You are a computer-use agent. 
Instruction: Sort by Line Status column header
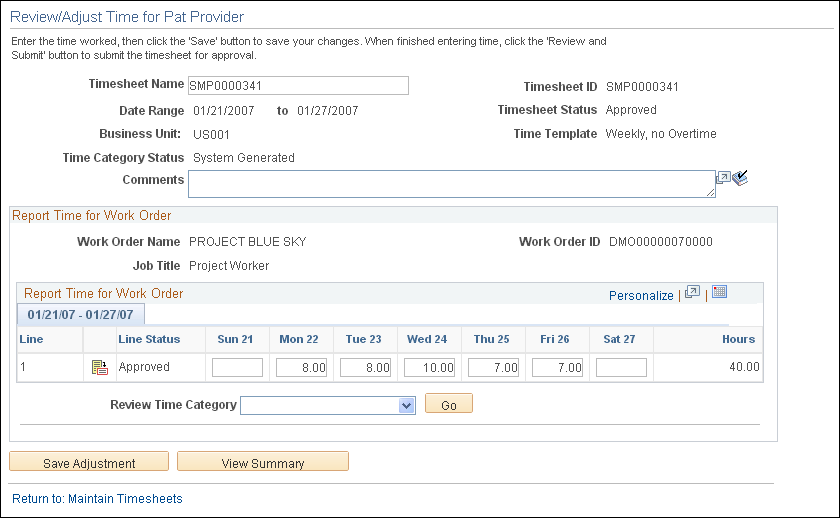[x=149, y=339]
